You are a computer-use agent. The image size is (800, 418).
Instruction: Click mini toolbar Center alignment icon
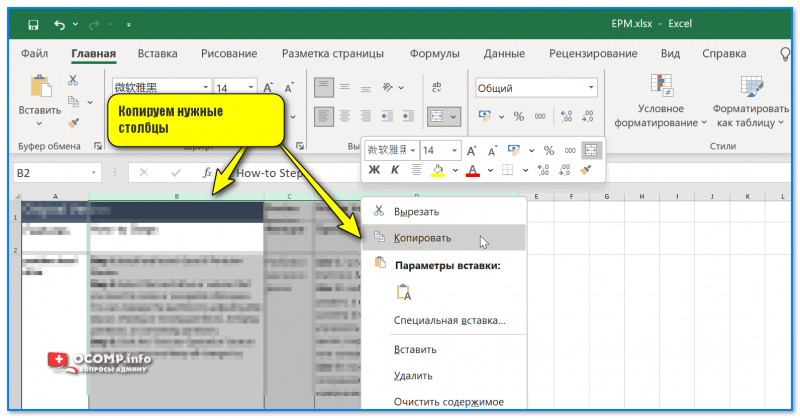(x=416, y=170)
